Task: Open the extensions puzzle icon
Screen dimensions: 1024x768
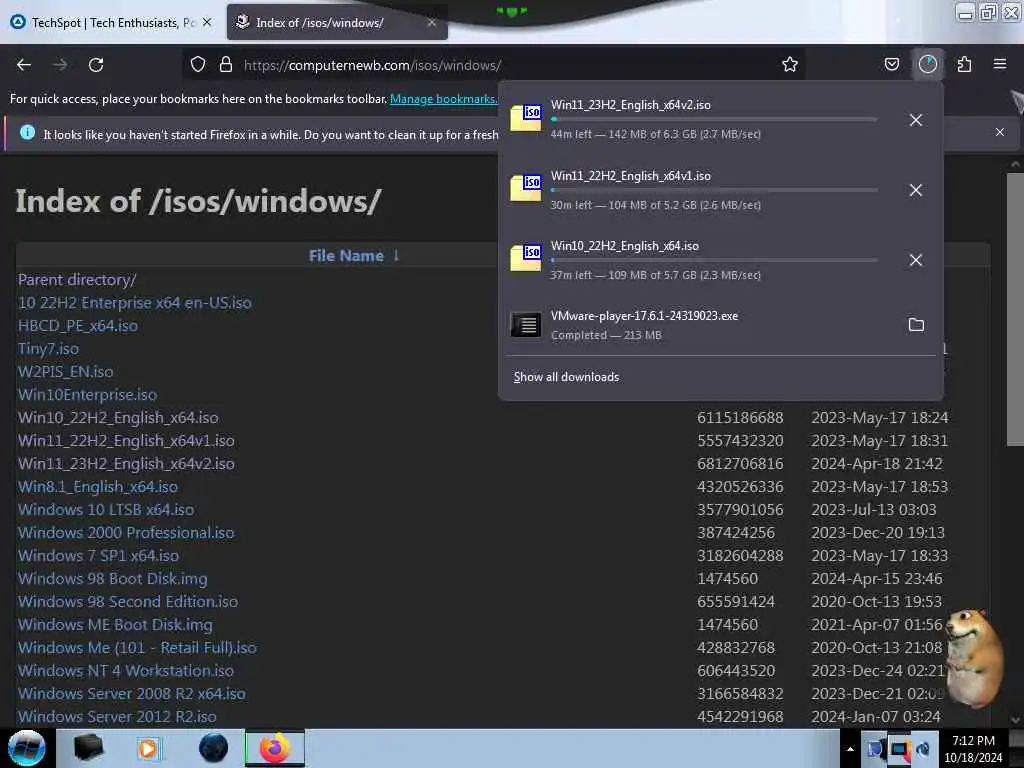Action: (x=964, y=65)
